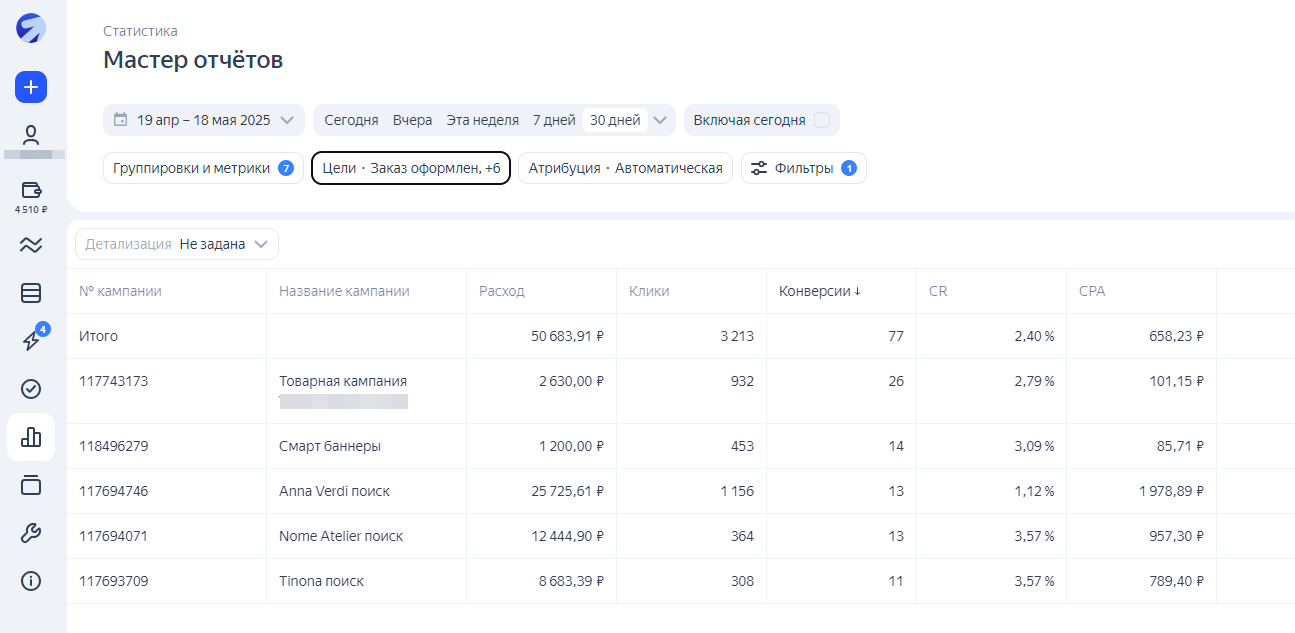Viewport: 1295px width, 633px height.
Task: Click the Итого row label
Action: click(x=98, y=336)
